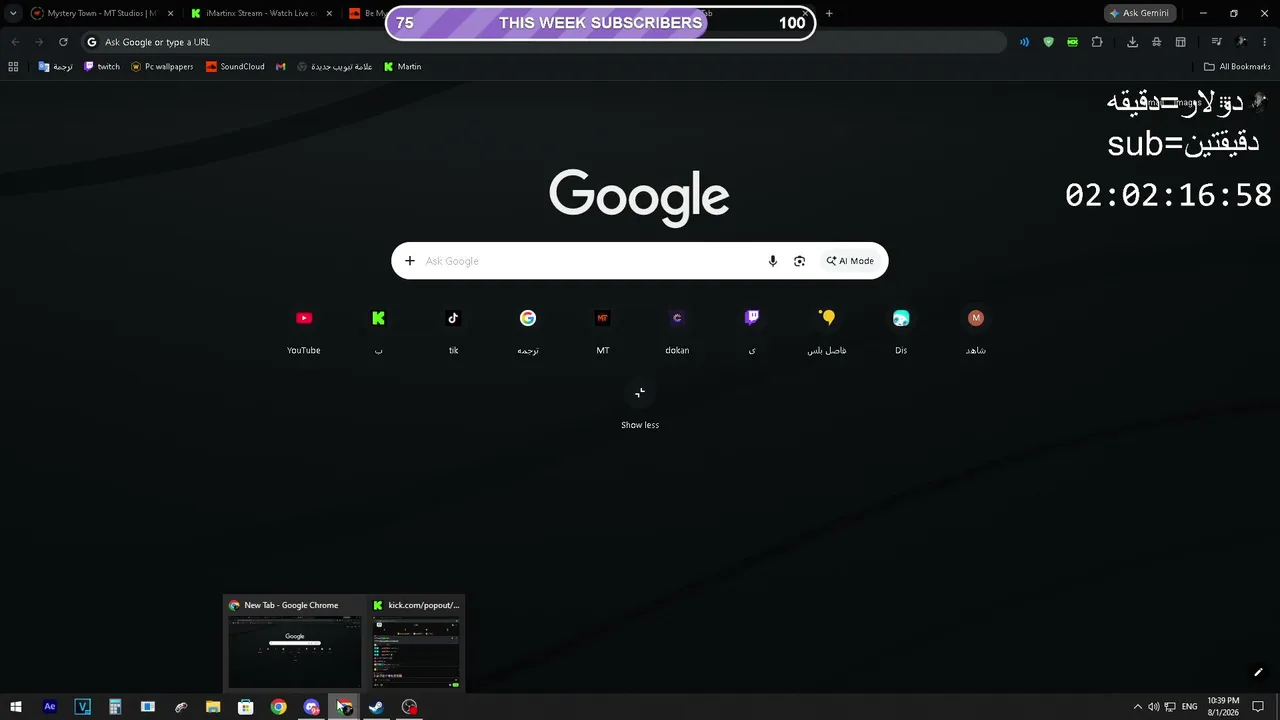Open the شاهد shortcut tile
1280x720 pixels.
click(x=976, y=330)
